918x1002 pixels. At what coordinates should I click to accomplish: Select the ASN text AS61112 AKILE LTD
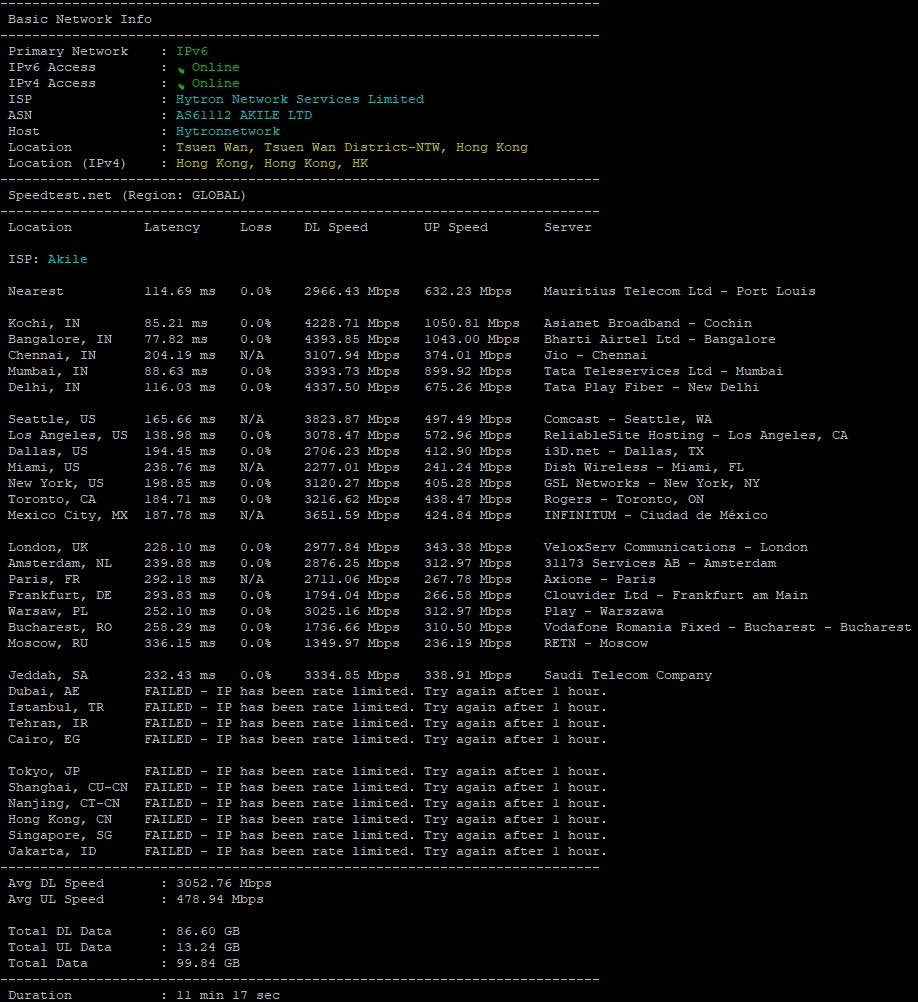tap(244, 115)
